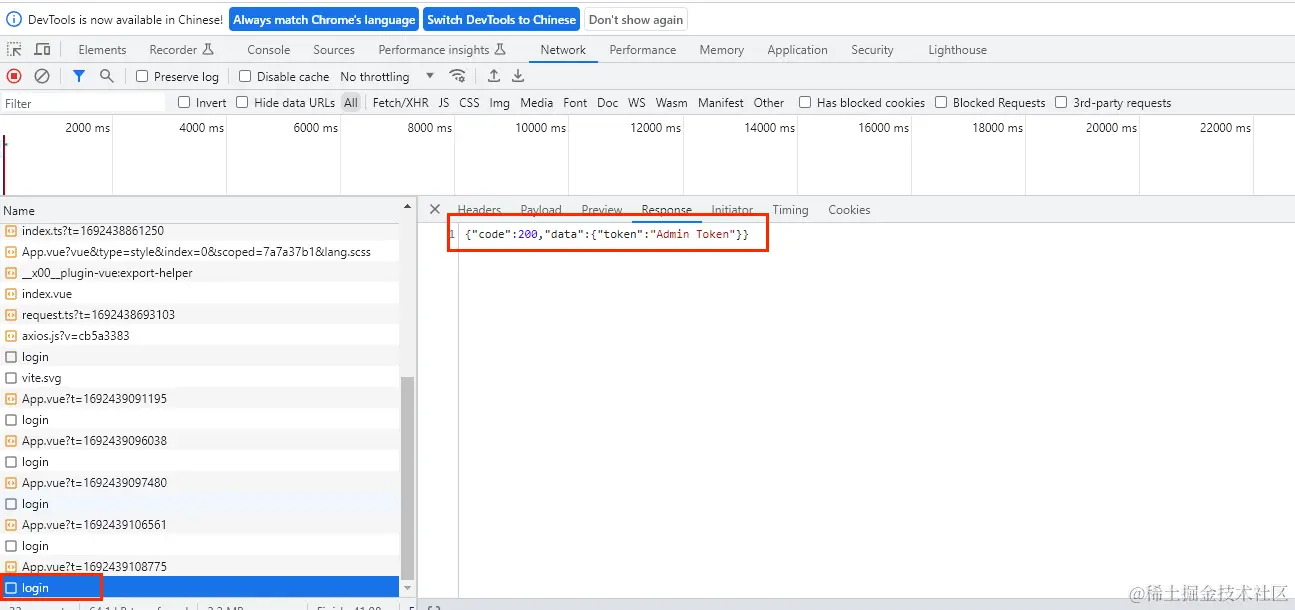This screenshot has width=1295, height=610.
Task: Filter requests by Manifest
Action: (721, 102)
